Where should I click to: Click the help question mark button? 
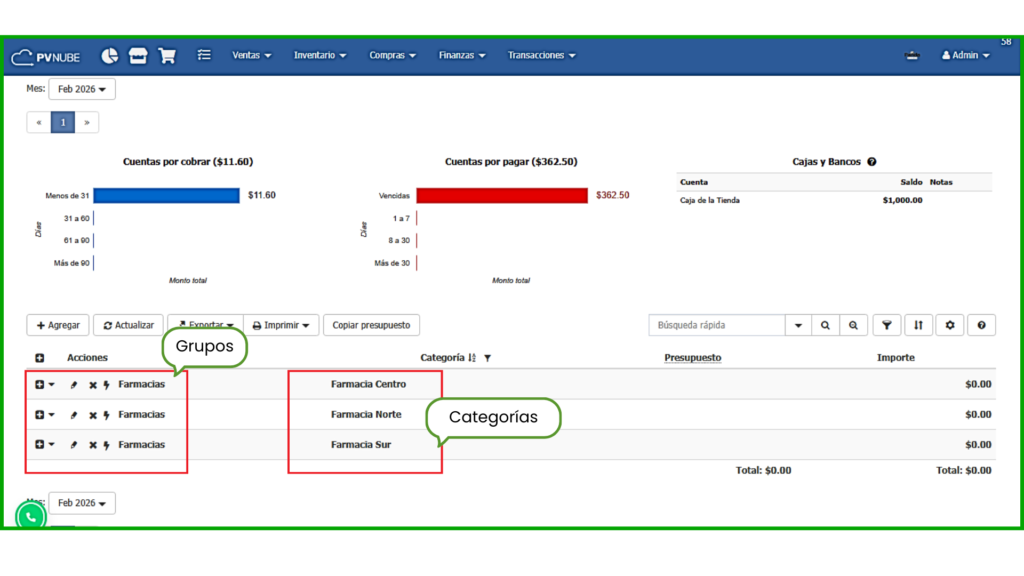pyautogui.click(x=981, y=325)
